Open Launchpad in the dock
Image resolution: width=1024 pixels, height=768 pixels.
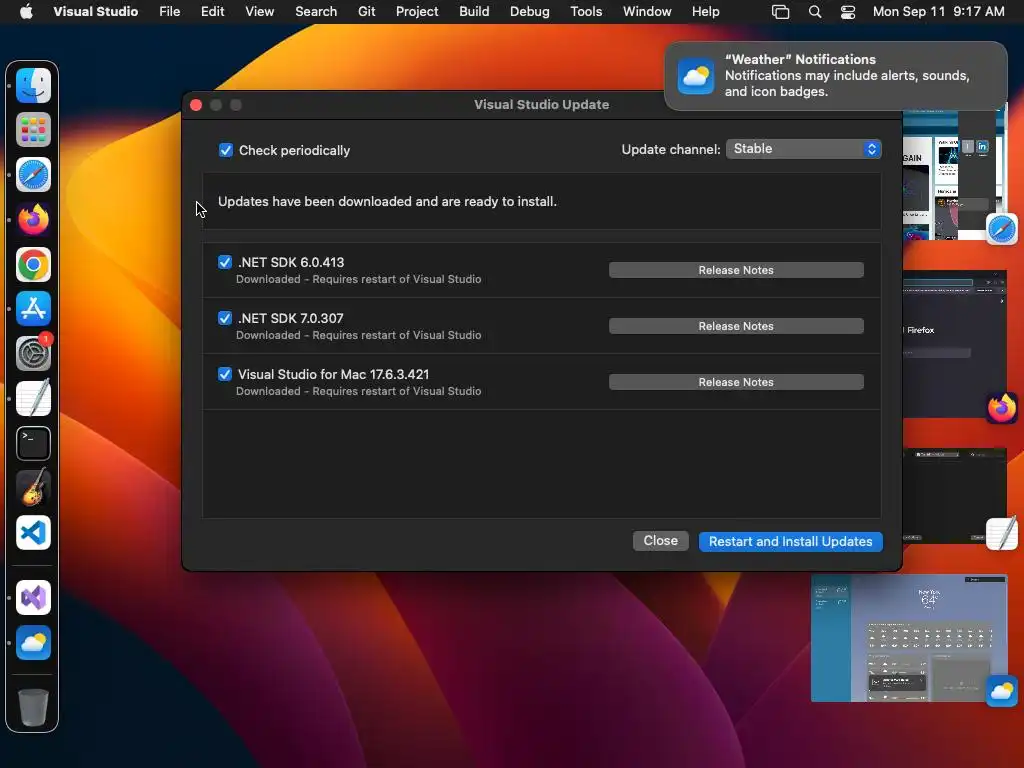(x=33, y=130)
